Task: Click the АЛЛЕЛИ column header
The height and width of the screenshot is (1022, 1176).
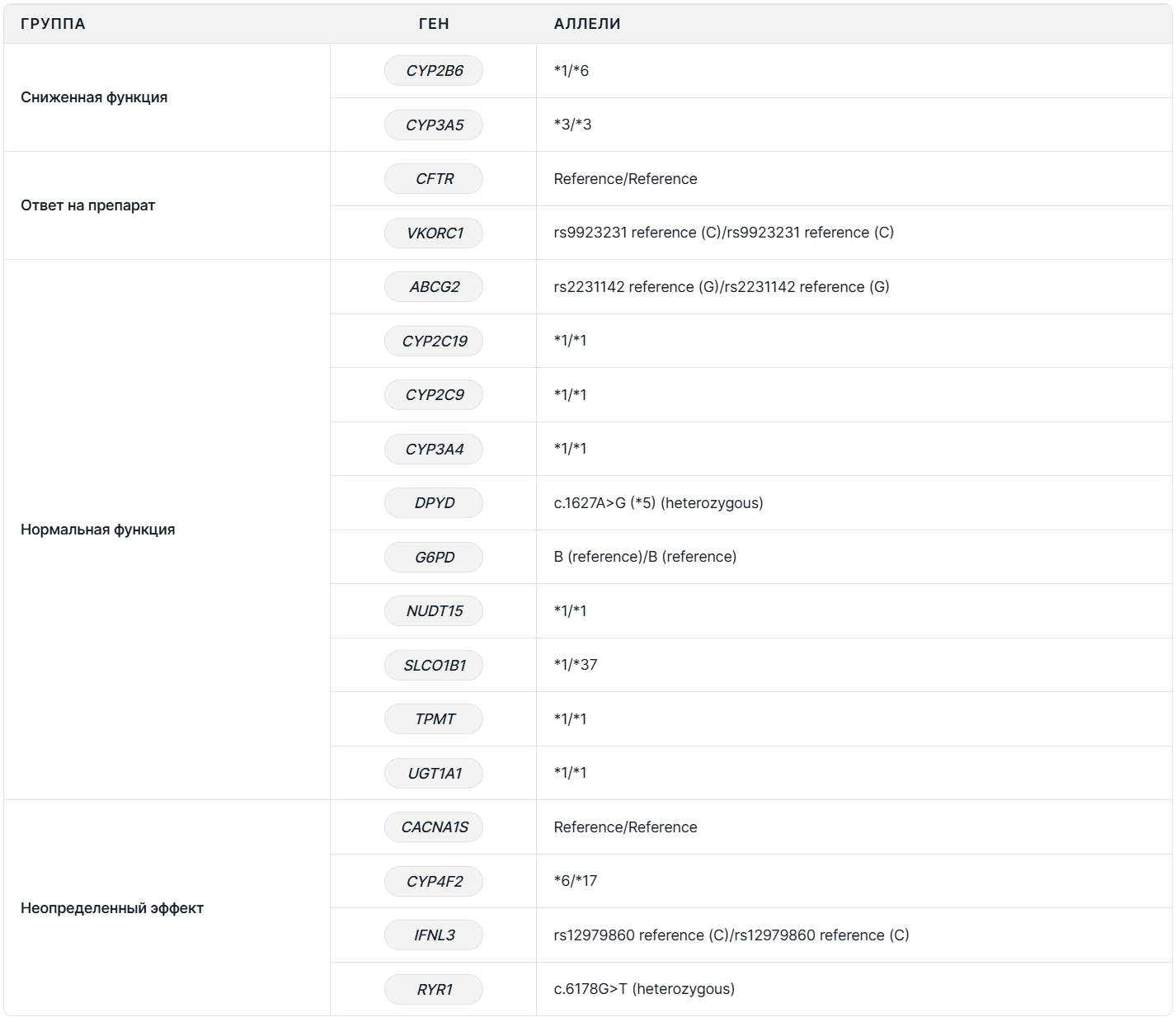Action: point(587,24)
